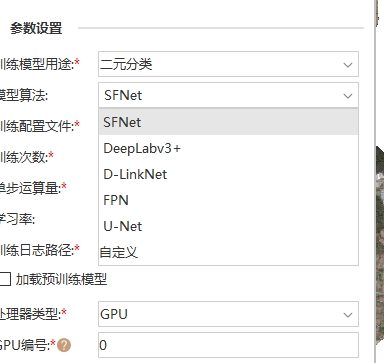This screenshot has width=384, height=363.
Task: Click the 模型算法 field label
Action: tap(24, 96)
